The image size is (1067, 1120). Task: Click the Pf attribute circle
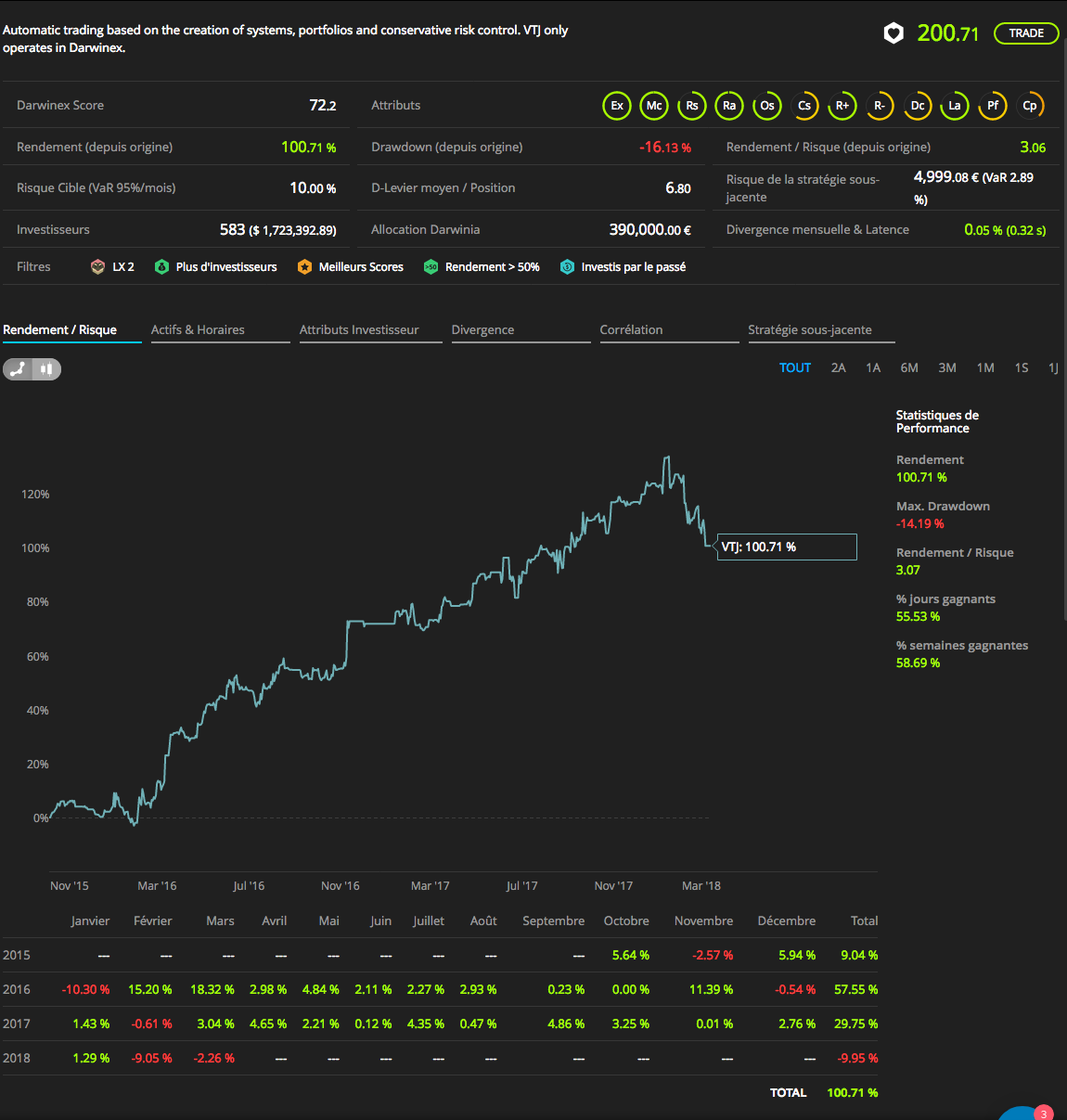(x=993, y=106)
